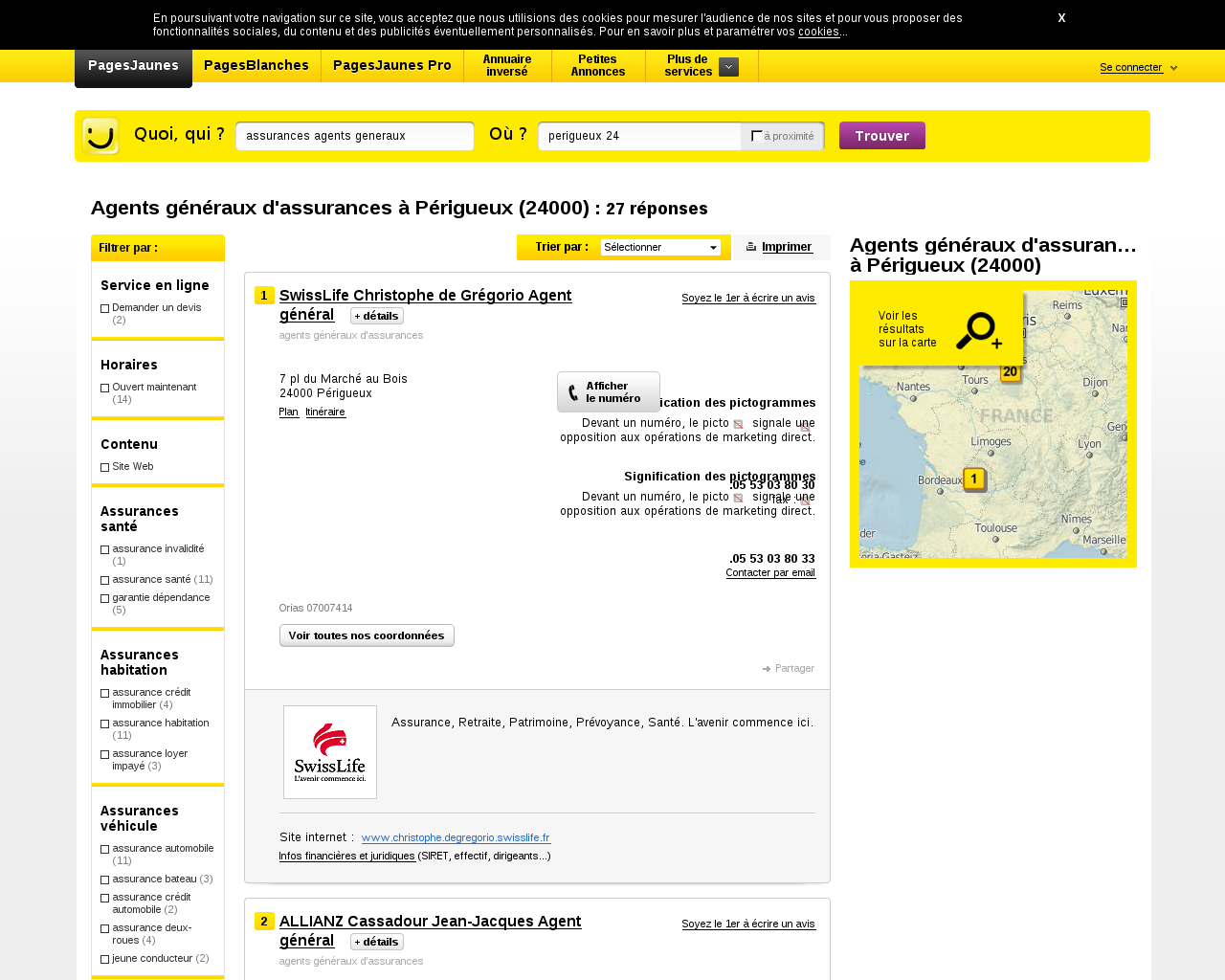Click the printer icon beside Imprimer
Screen dimensions: 1225x980
tap(751, 247)
